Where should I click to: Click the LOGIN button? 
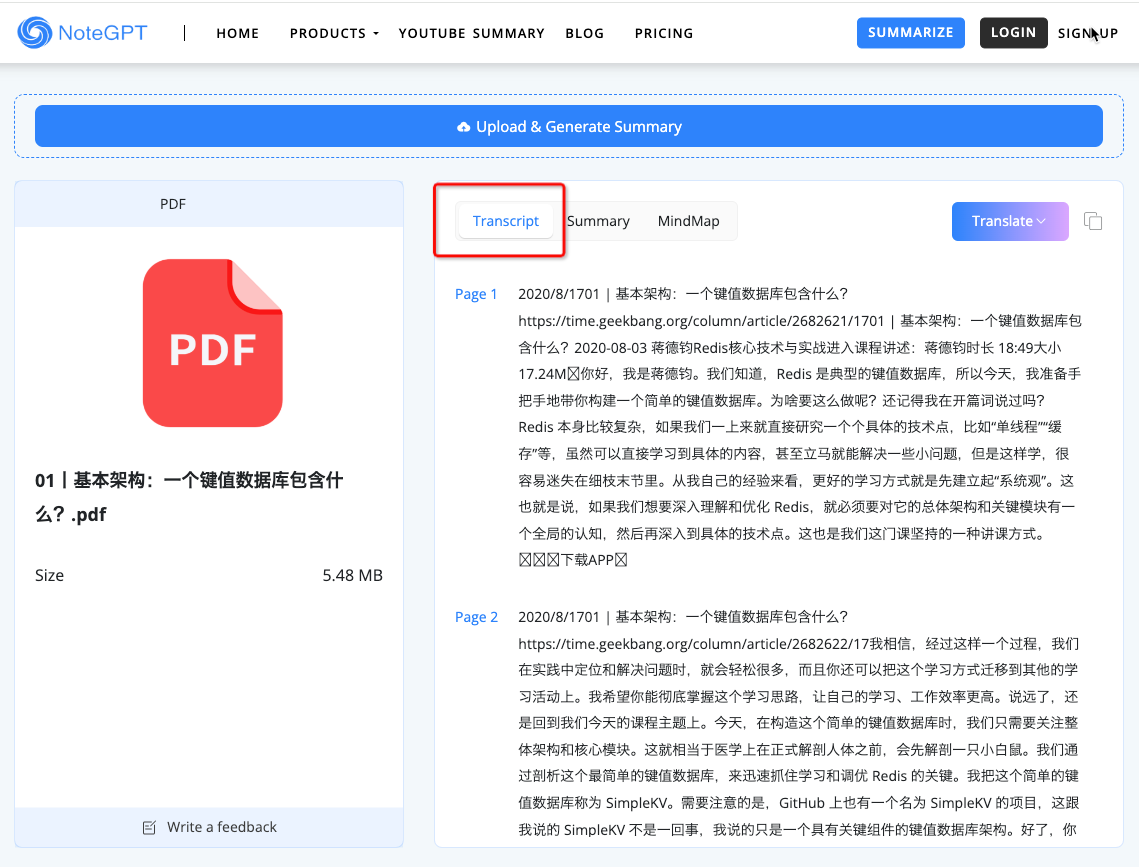coord(1013,33)
